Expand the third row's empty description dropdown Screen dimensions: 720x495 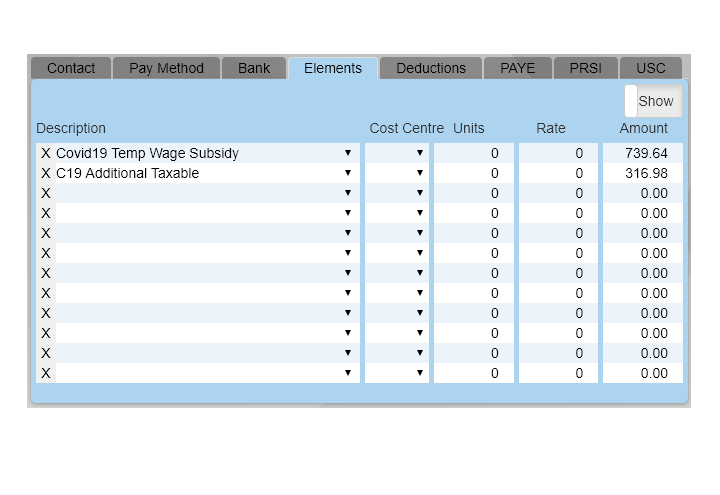347,193
